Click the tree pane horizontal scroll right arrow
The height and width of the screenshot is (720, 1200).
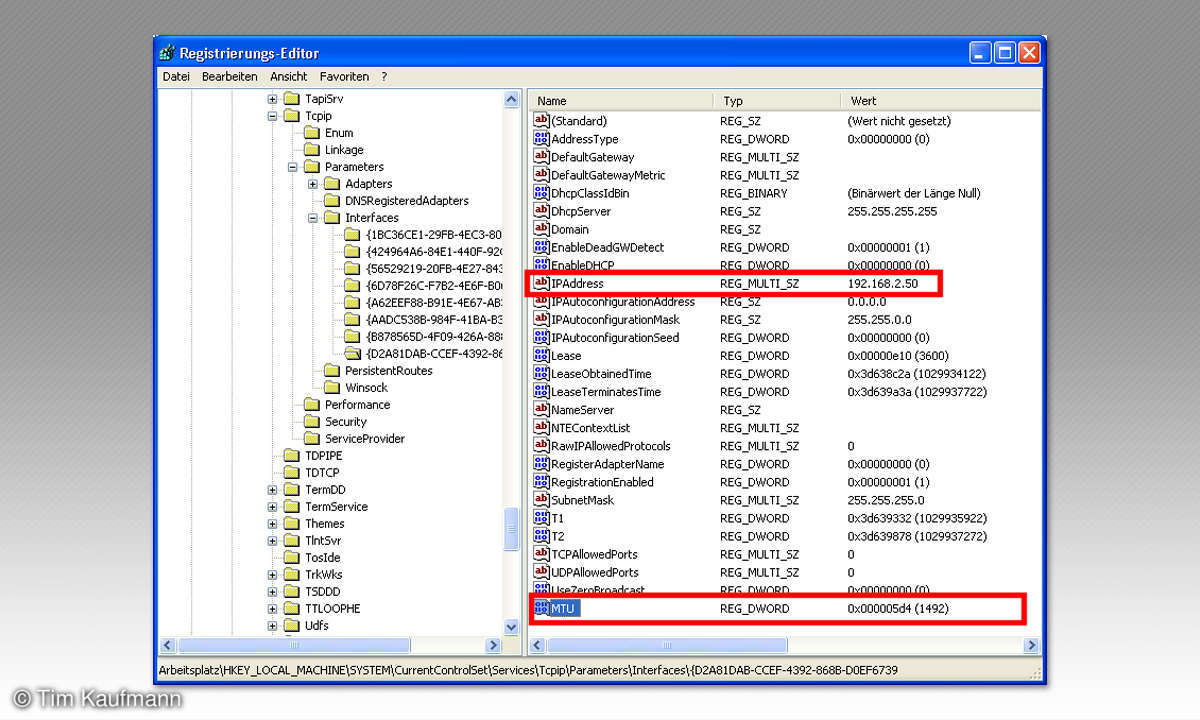[493, 645]
